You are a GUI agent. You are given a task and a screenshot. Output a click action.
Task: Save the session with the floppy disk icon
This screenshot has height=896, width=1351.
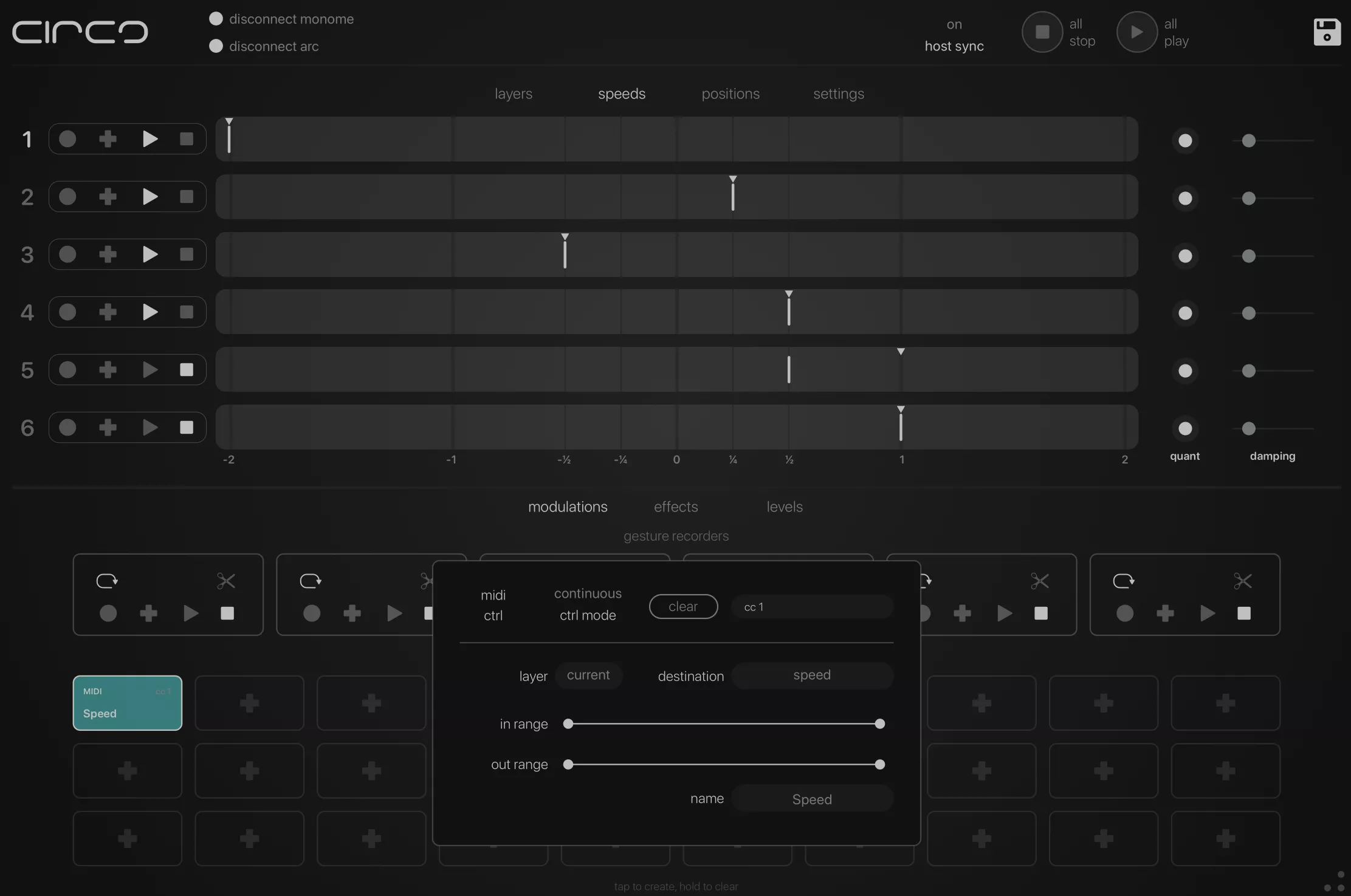pyautogui.click(x=1327, y=32)
